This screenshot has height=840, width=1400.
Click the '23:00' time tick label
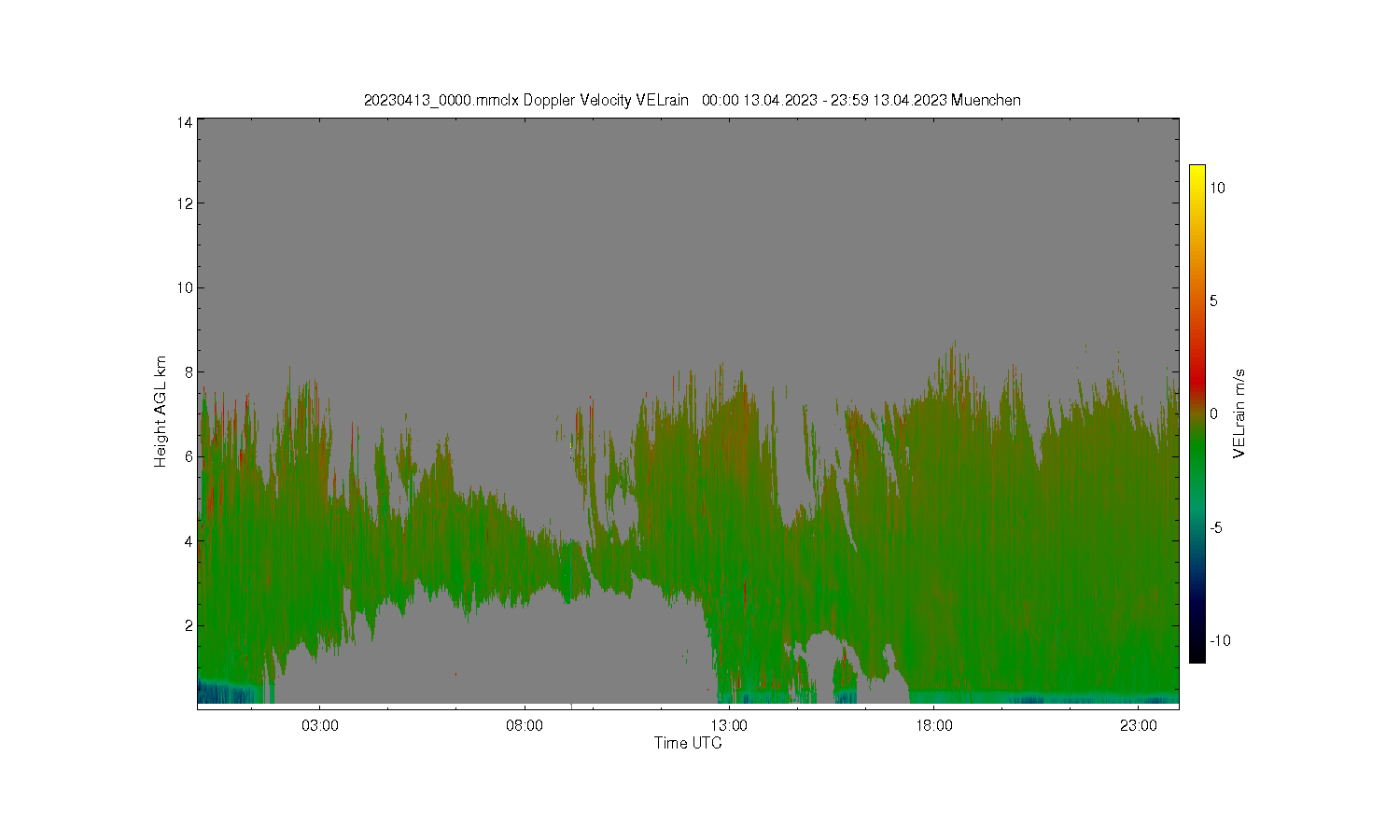point(1139,725)
